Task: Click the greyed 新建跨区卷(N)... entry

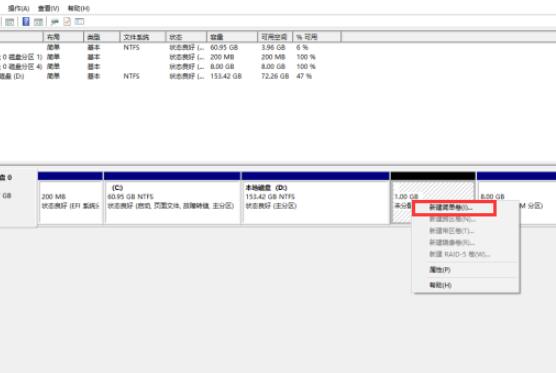Action: pyautogui.click(x=452, y=219)
